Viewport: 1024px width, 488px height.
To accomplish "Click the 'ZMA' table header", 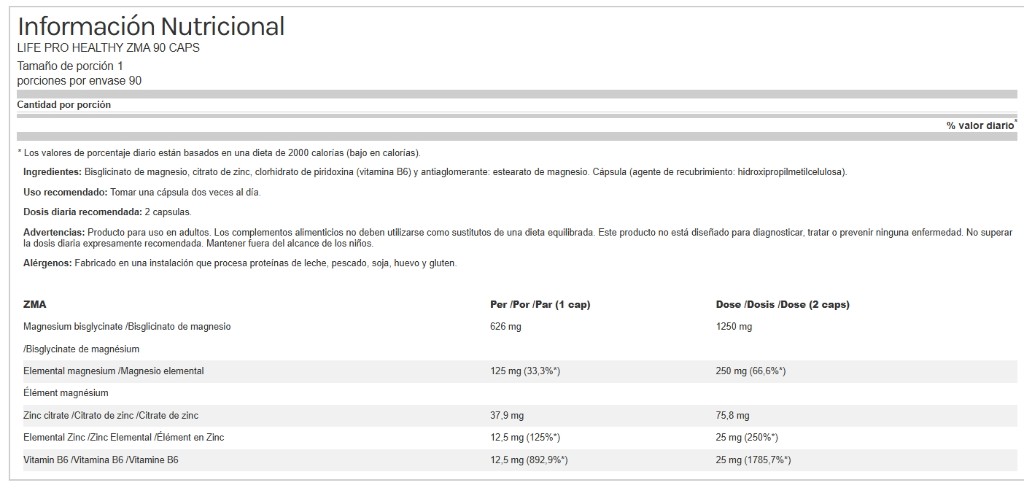I will (x=35, y=304).
